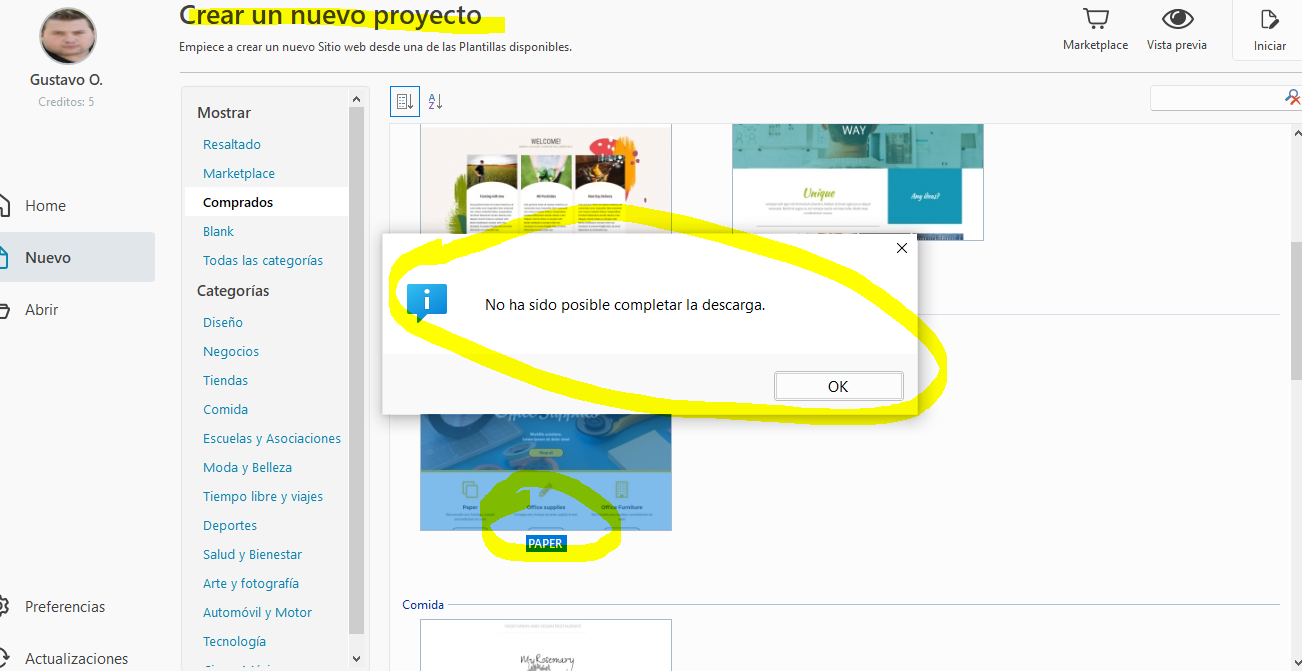Close the download error dialog
The height and width of the screenshot is (671, 1302).
tap(901, 248)
